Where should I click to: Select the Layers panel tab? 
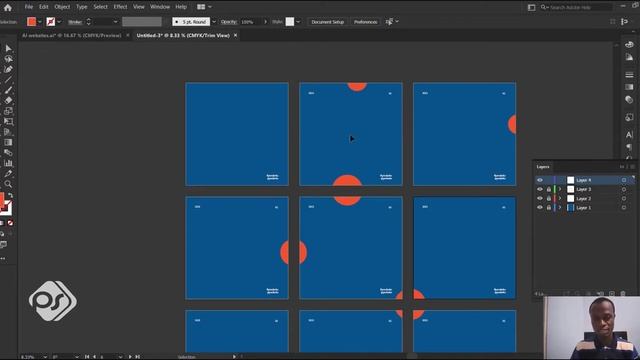coord(543,167)
